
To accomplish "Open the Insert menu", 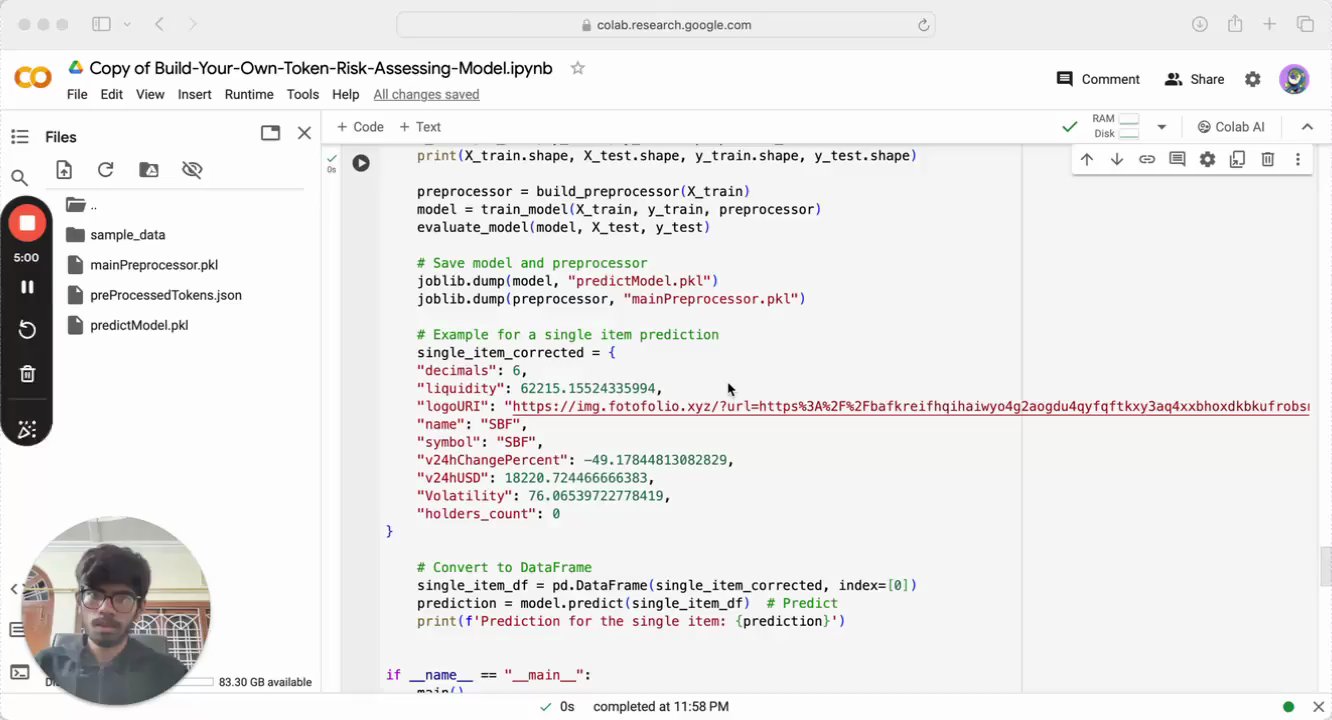I will (194, 94).
